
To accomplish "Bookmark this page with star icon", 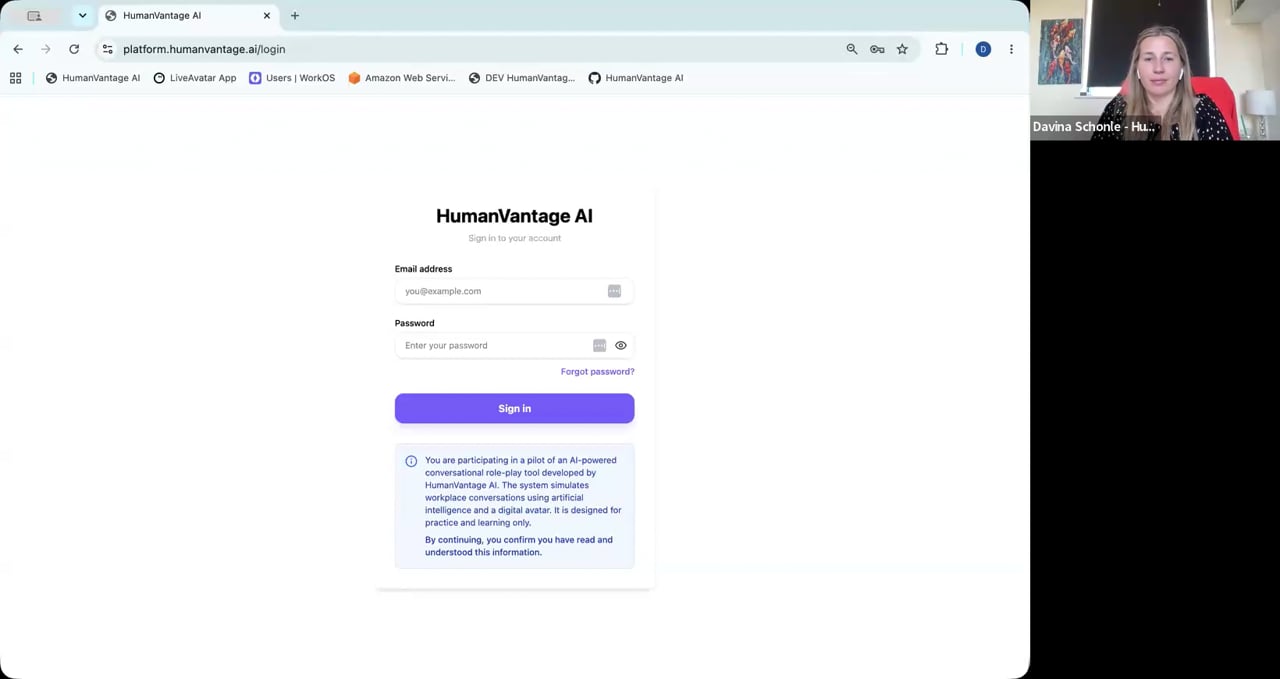I will click(902, 49).
